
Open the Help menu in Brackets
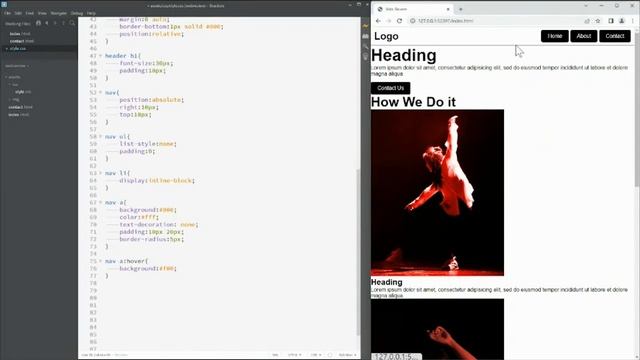pos(91,13)
